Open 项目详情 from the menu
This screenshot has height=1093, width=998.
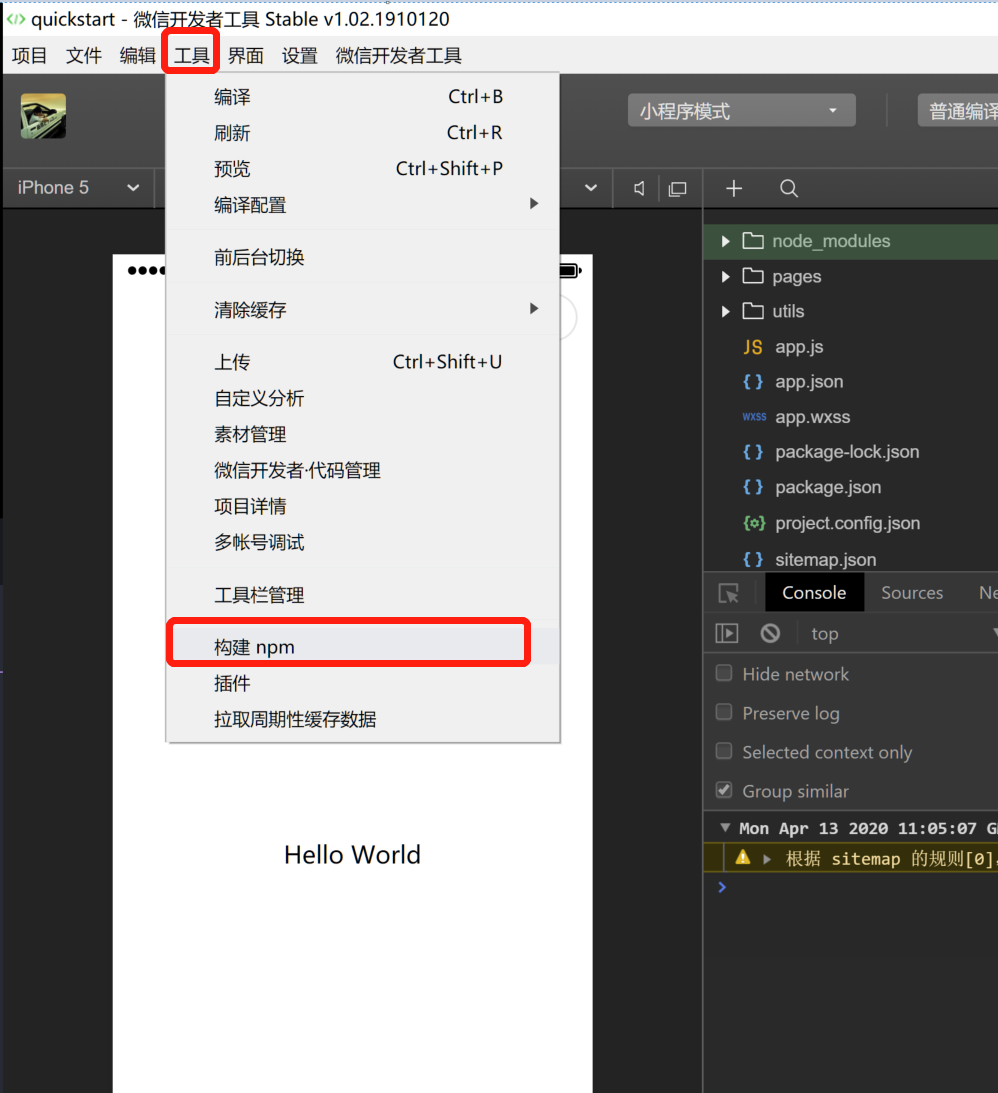coord(362,506)
